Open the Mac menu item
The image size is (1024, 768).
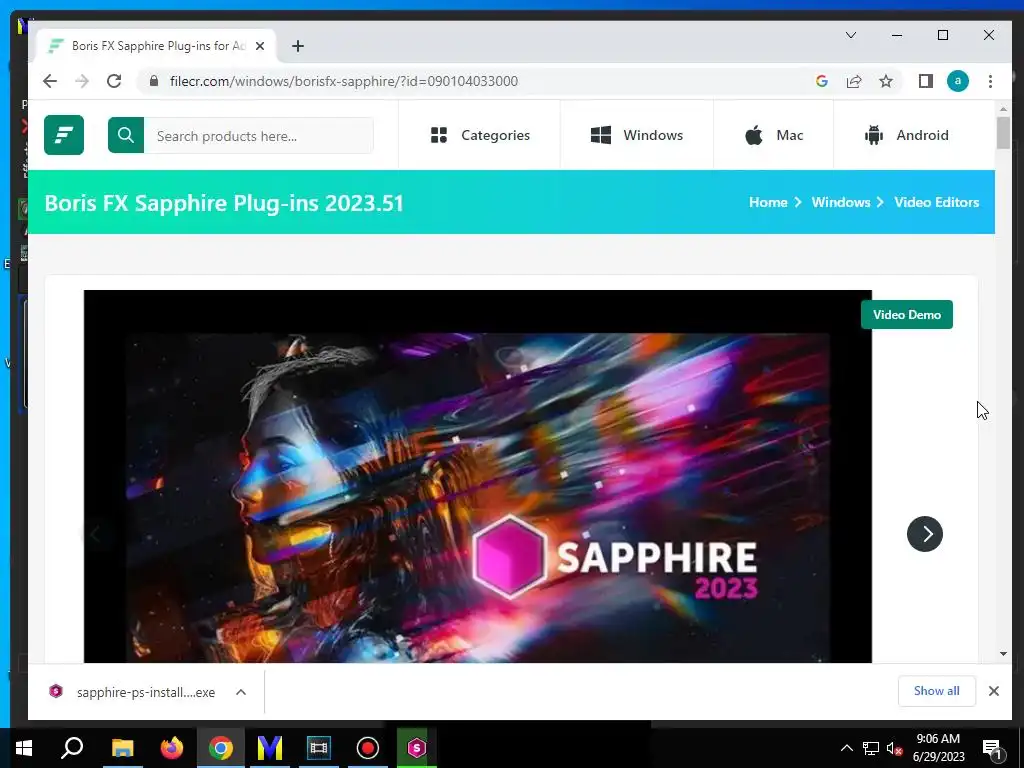[774, 135]
